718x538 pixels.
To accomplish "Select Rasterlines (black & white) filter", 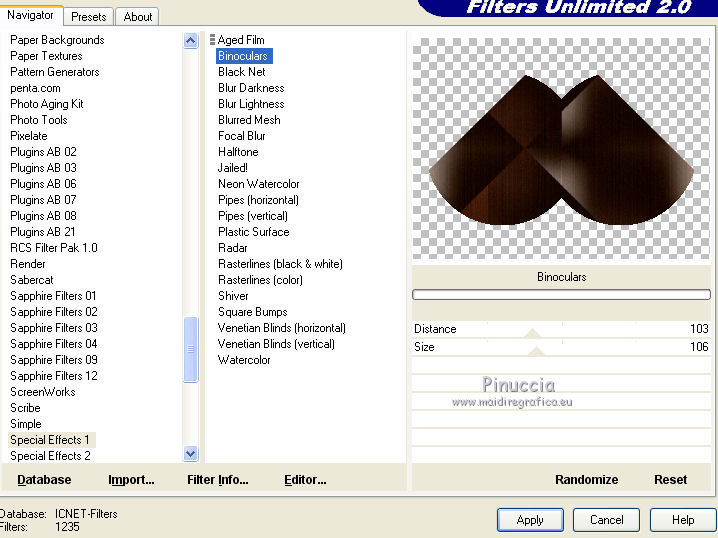I will 280,264.
